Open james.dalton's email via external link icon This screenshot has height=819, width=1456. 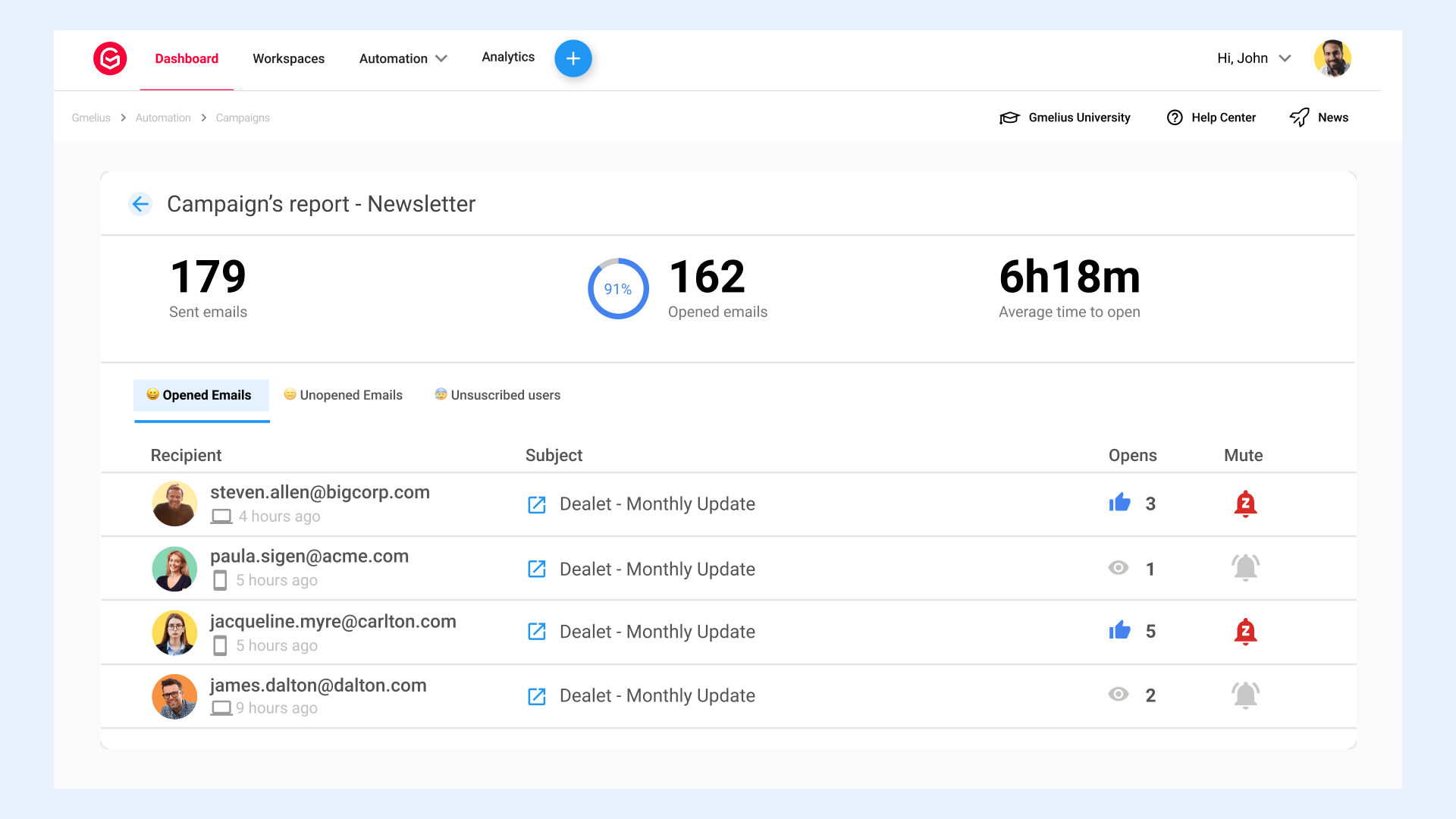537,696
